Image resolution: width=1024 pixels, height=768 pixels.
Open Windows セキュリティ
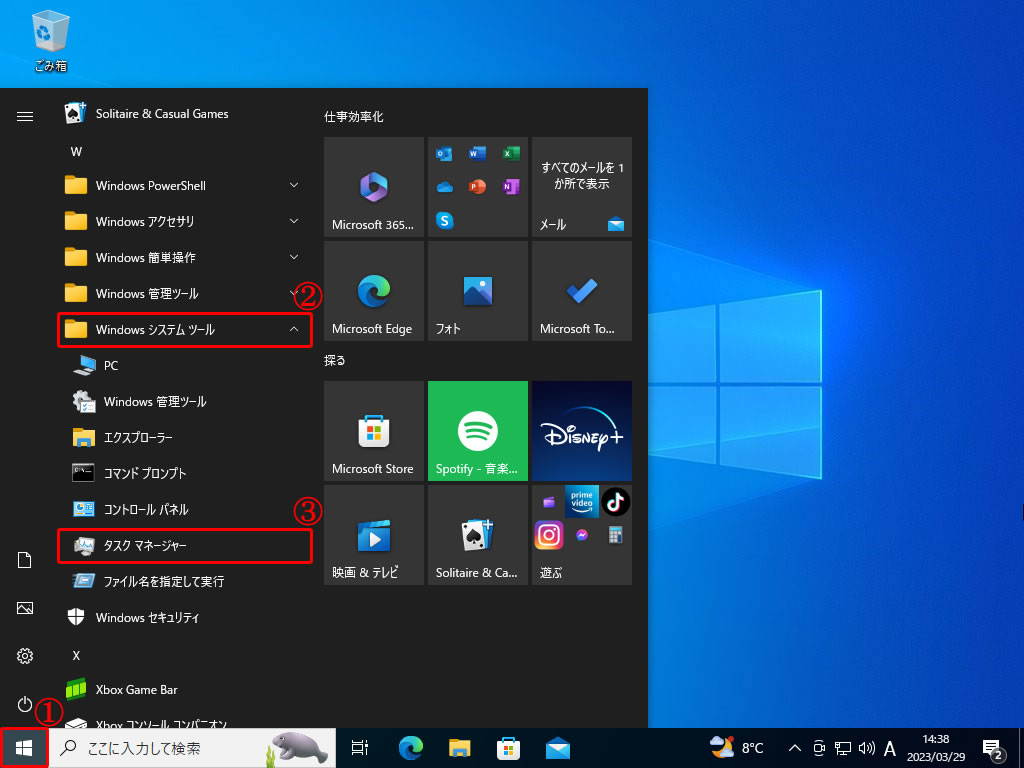tap(185, 617)
